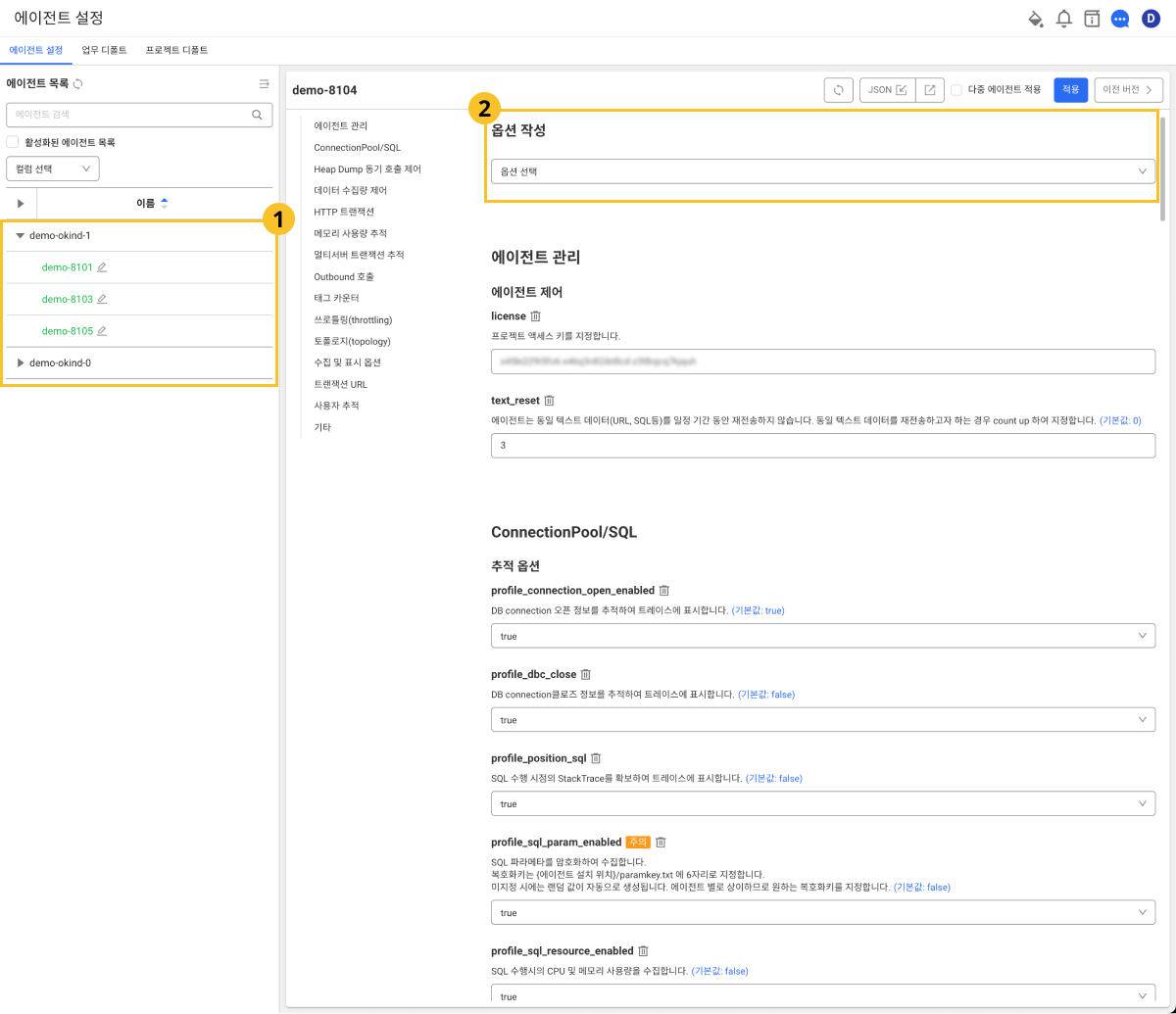Viewport: 1176px width, 1014px height.
Task: Click the blue 적용 button
Action: [x=1071, y=90]
